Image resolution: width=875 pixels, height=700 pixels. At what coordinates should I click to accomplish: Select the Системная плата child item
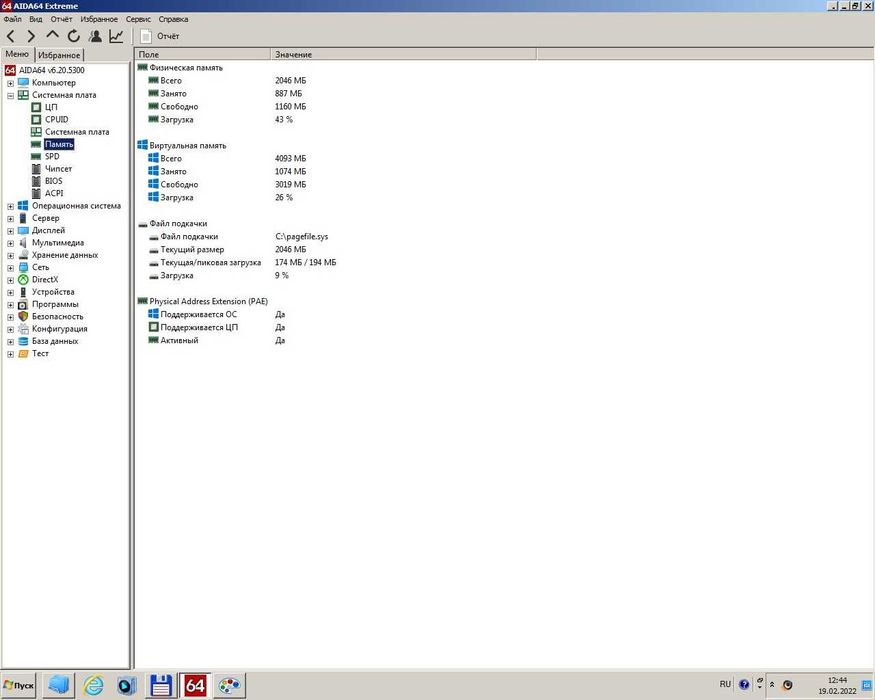(x=77, y=132)
